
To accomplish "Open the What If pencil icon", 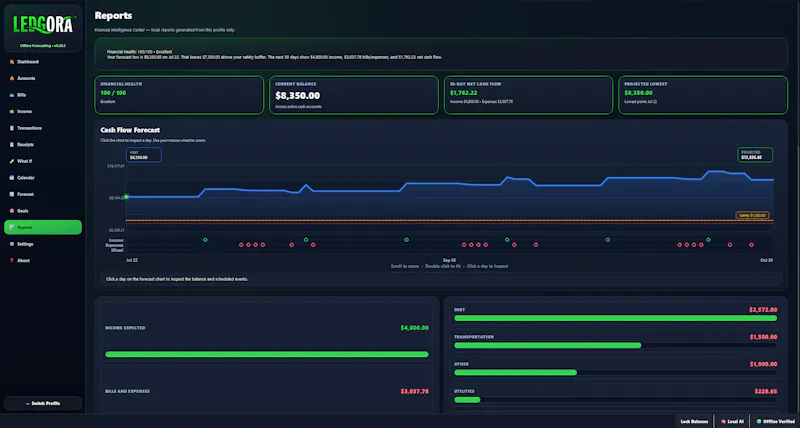I will pos(12,161).
